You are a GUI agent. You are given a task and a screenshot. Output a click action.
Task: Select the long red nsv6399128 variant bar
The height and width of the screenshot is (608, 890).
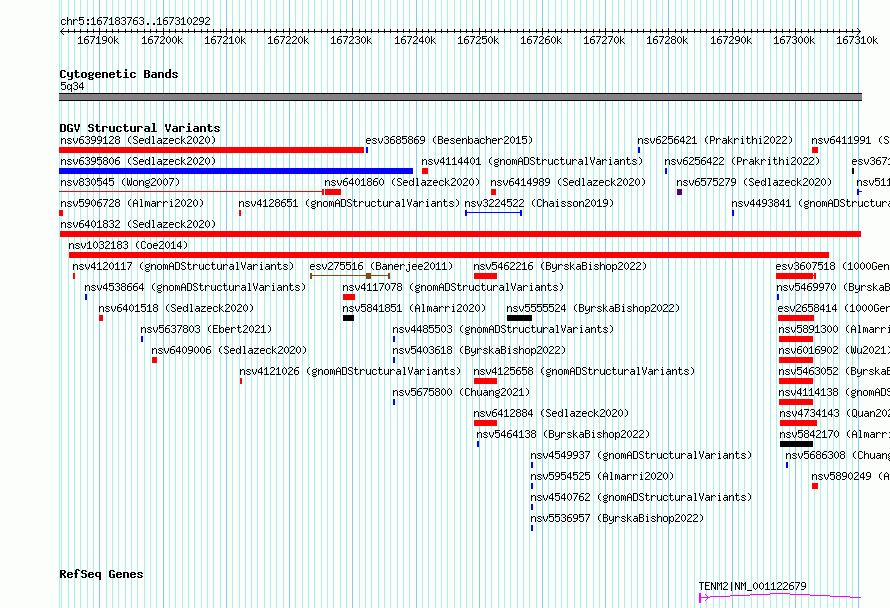click(212, 150)
